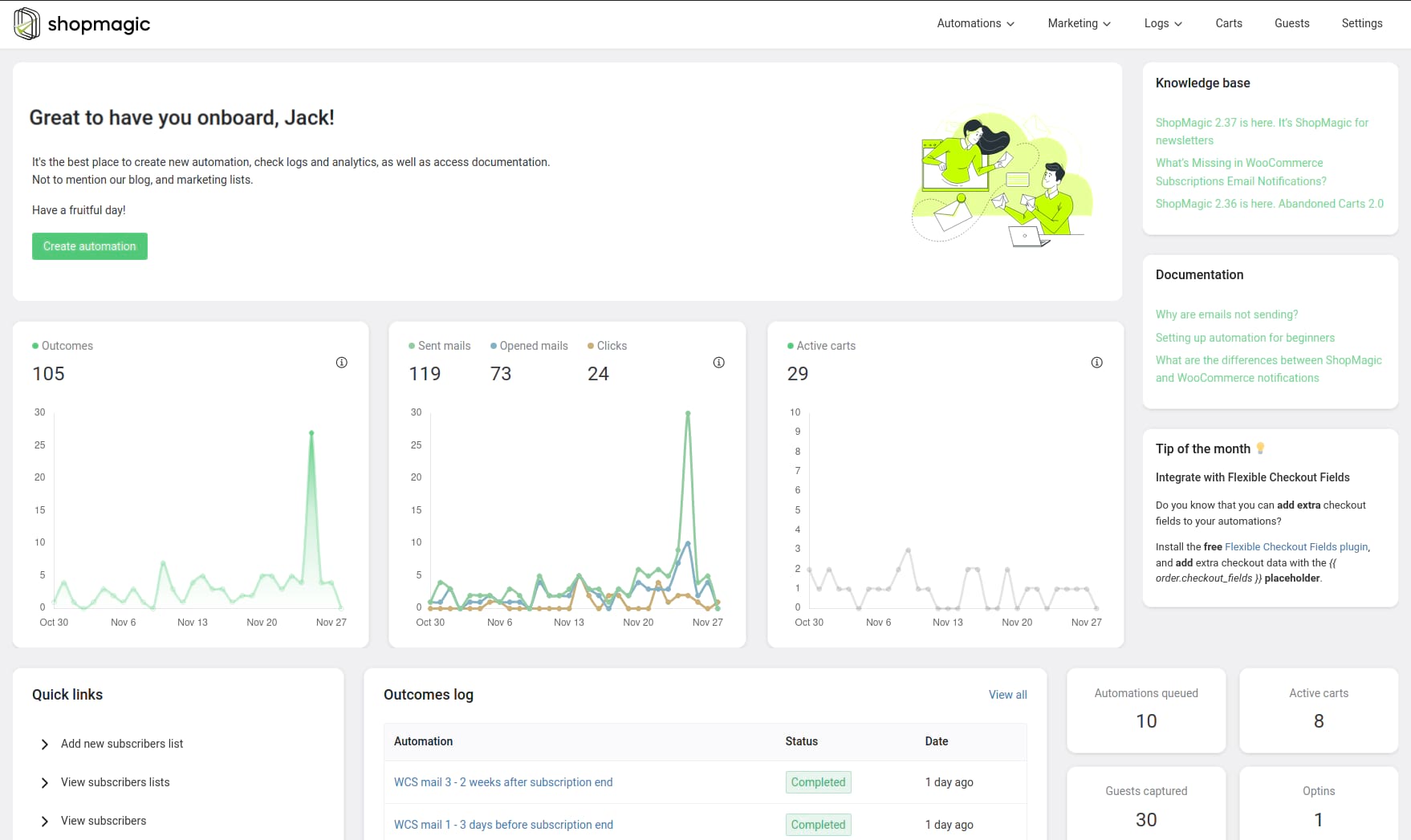Open the Flexible Checkout Fields plugin link
Screen dimensions: 1411x840
pos(1295,547)
